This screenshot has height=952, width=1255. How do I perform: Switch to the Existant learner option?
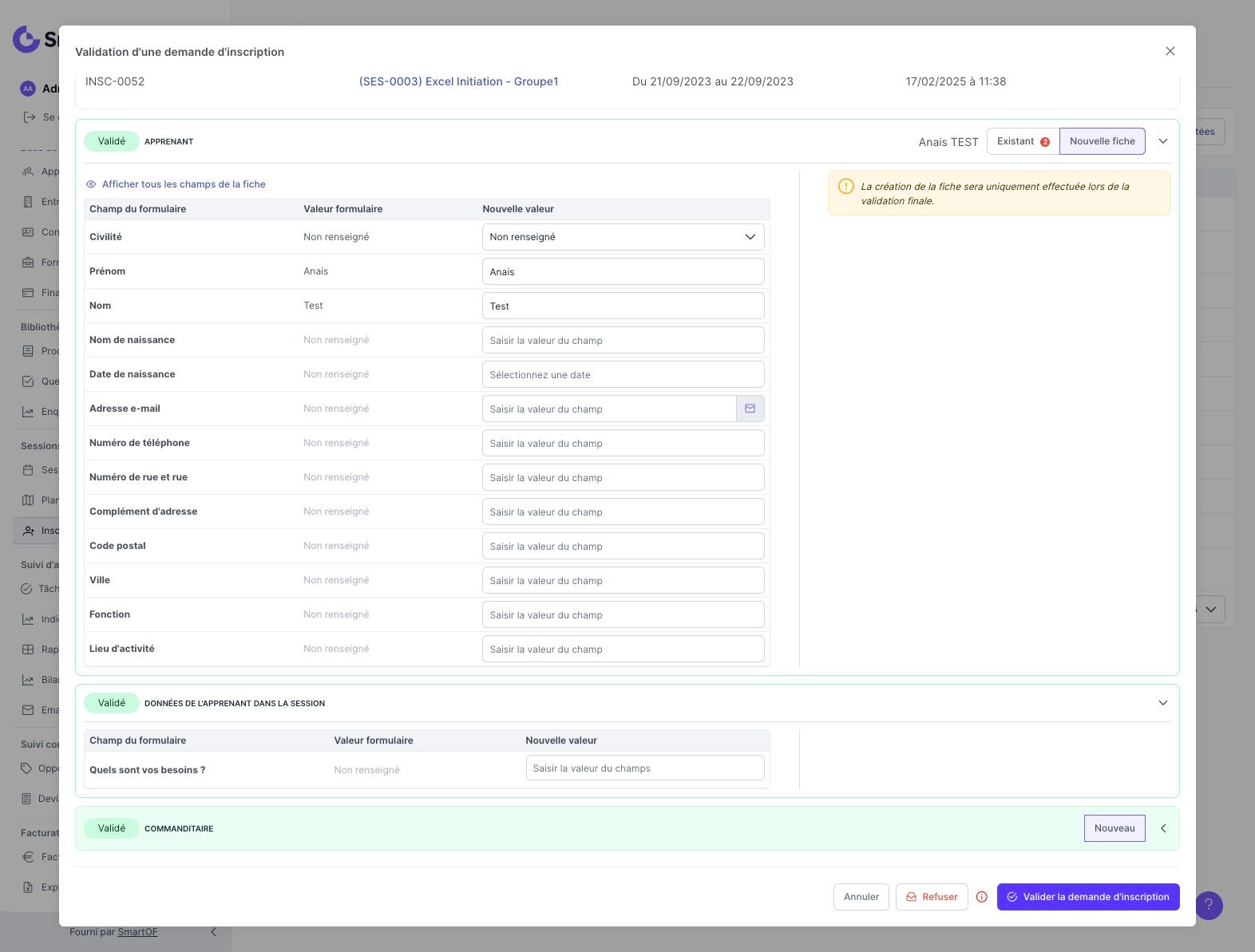point(1023,141)
